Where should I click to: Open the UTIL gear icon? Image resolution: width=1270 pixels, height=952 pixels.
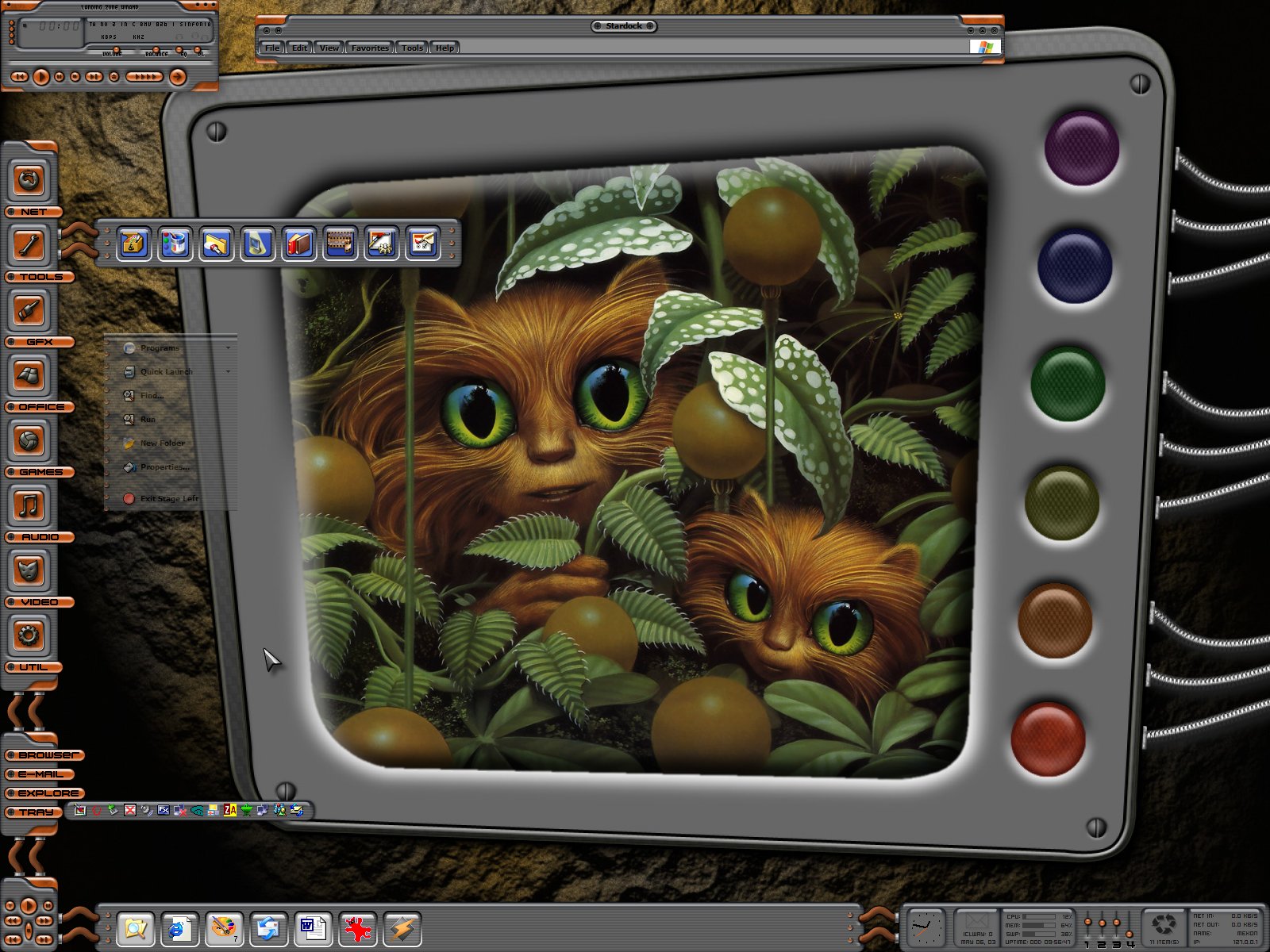coord(29,635)
